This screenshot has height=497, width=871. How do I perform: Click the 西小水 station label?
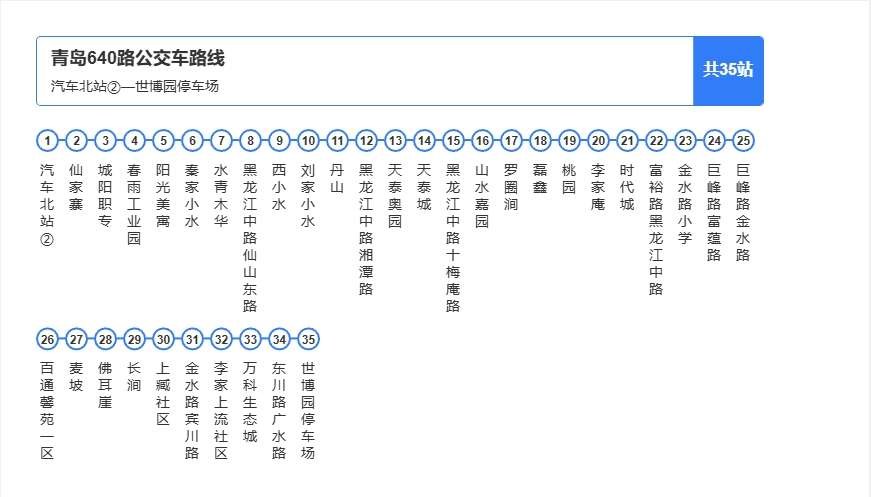click(279, 187)
